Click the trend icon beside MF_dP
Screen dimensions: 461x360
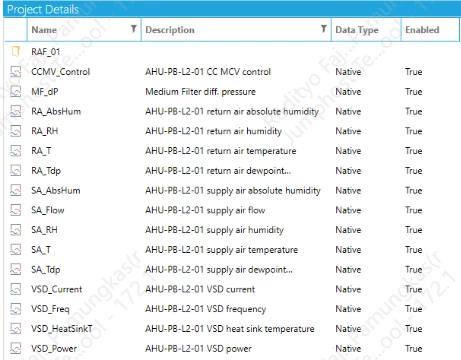point(16,91)
